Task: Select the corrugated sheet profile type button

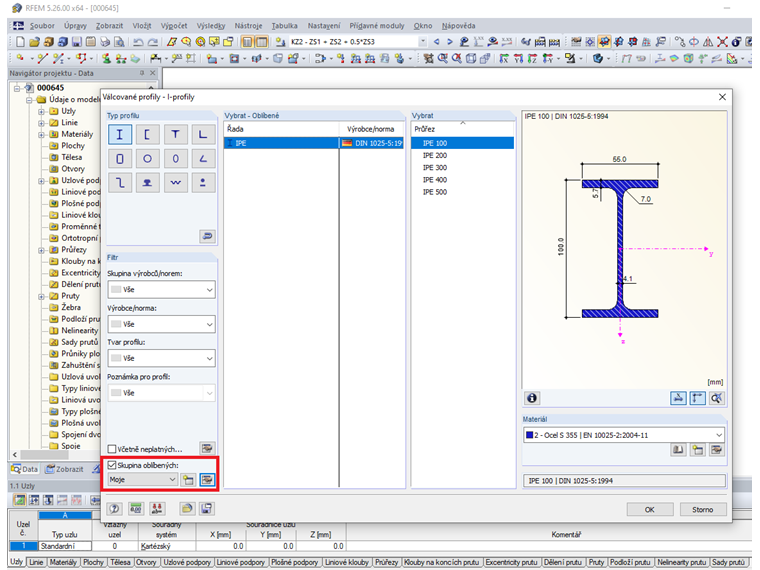Action: pyautogui.click(x=175, y=183)
